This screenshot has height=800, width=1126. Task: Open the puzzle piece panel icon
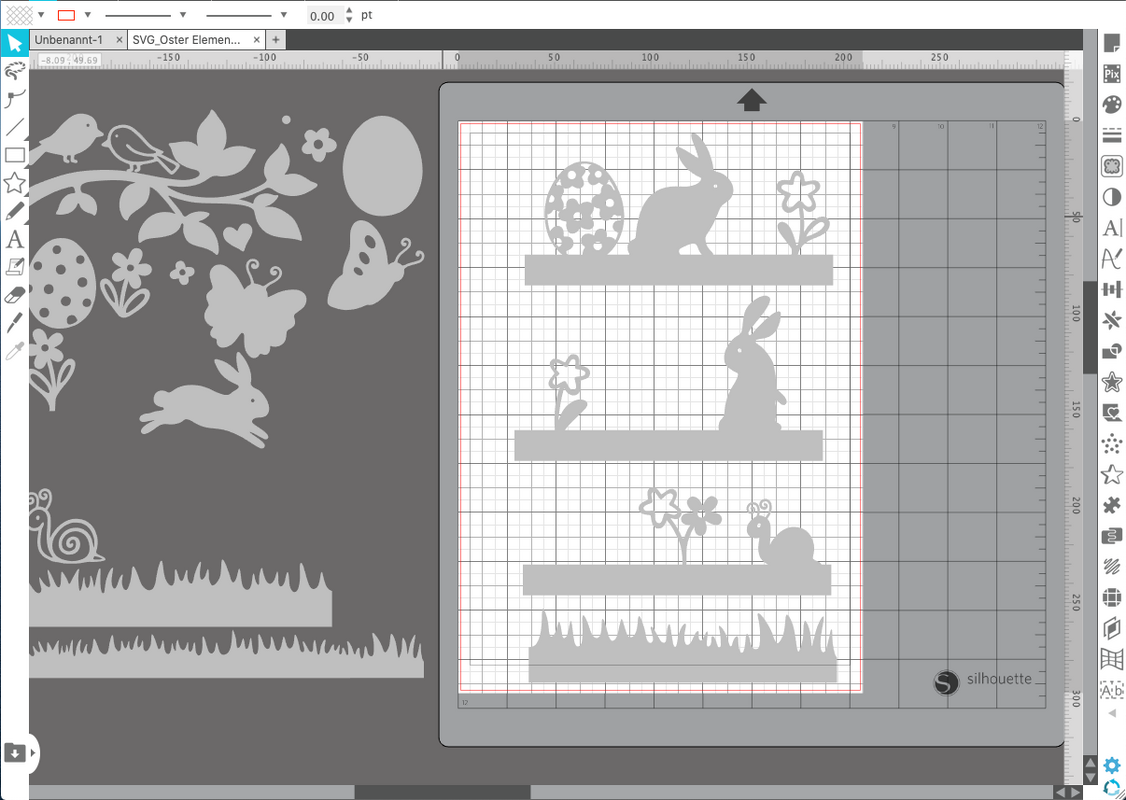tap(1111, 506)
